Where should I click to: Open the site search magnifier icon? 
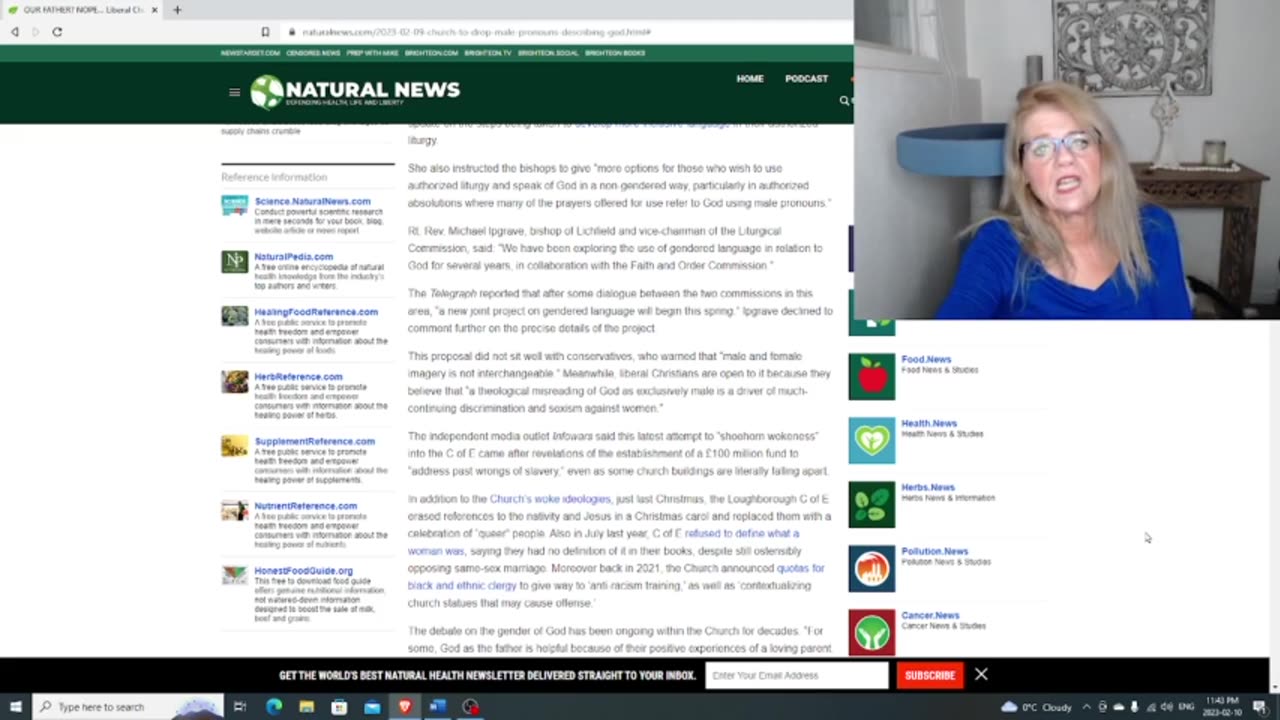[x=844, y=100]
